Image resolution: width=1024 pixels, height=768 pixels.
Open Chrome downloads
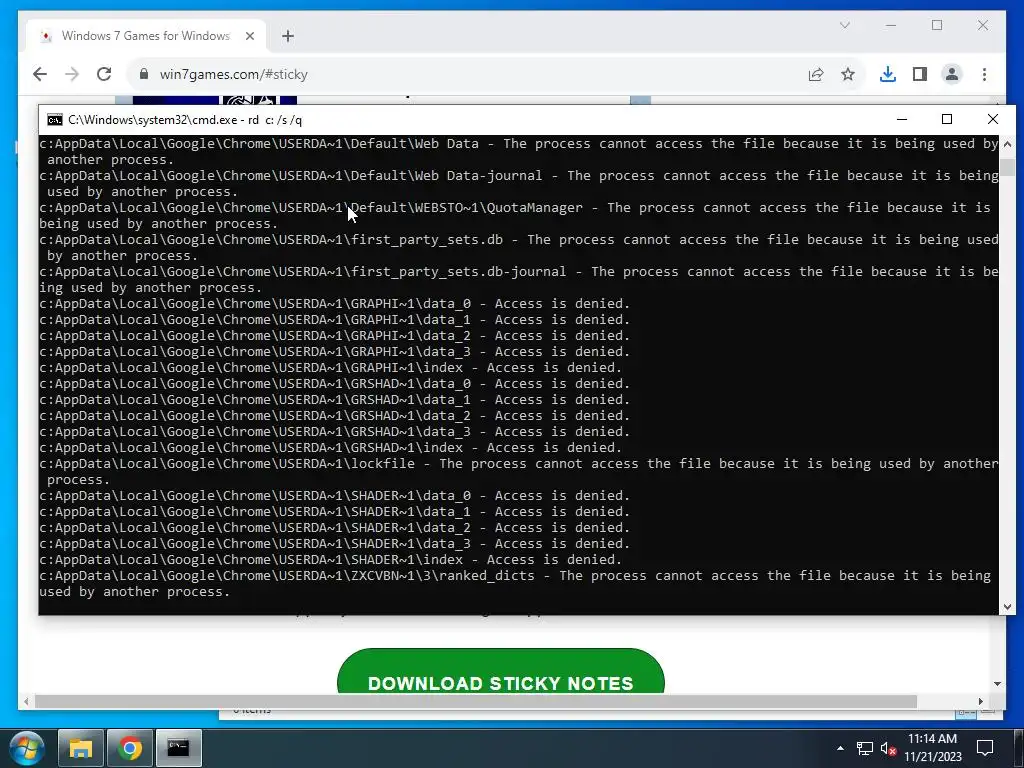click(x=888, y=74)
